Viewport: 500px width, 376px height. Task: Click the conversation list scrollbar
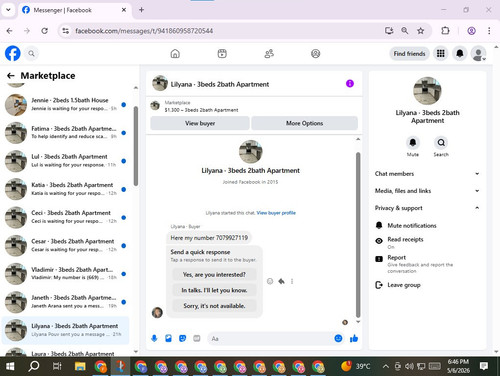point(136,146)
